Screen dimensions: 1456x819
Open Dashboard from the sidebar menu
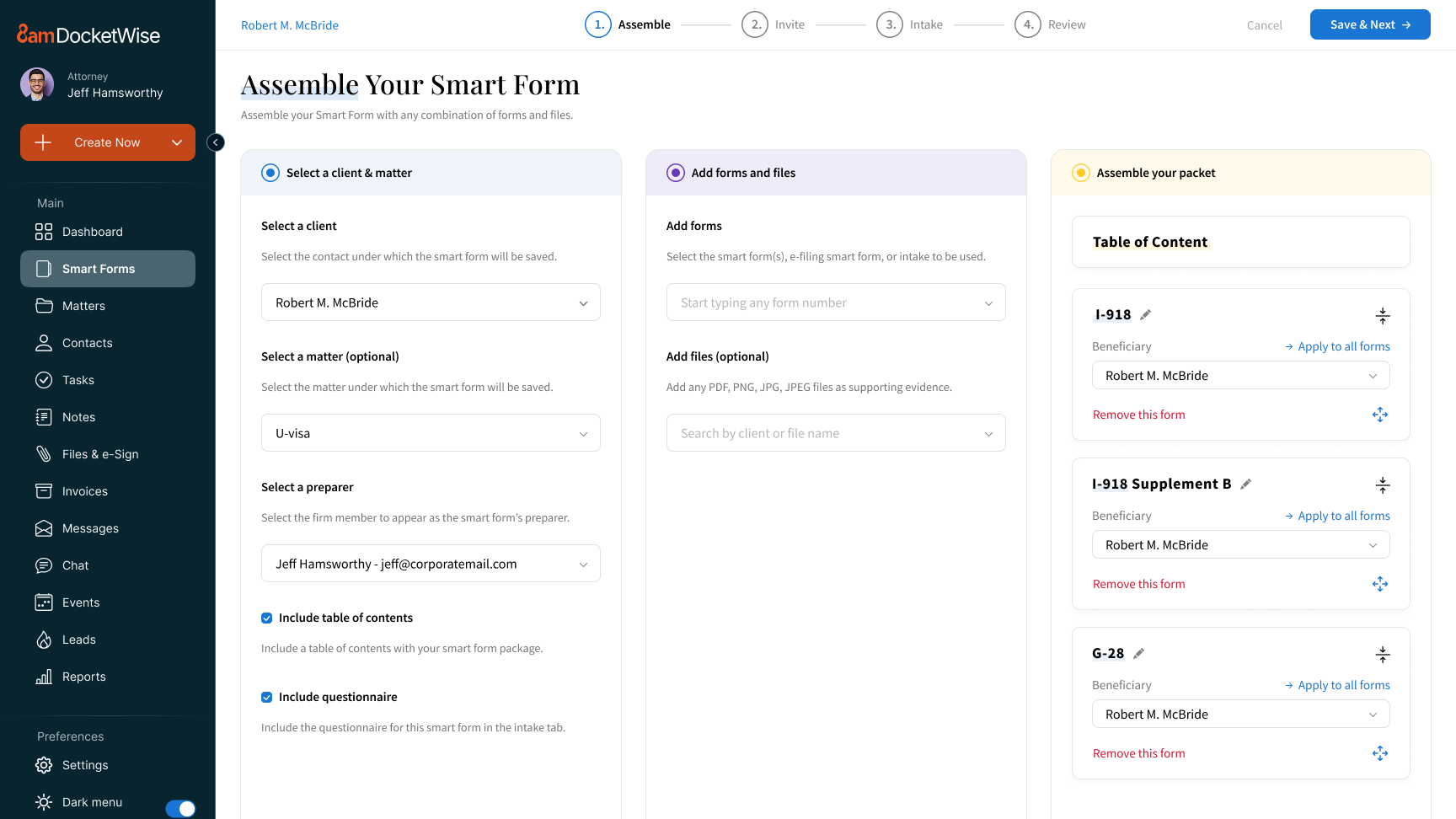[92, 232]
